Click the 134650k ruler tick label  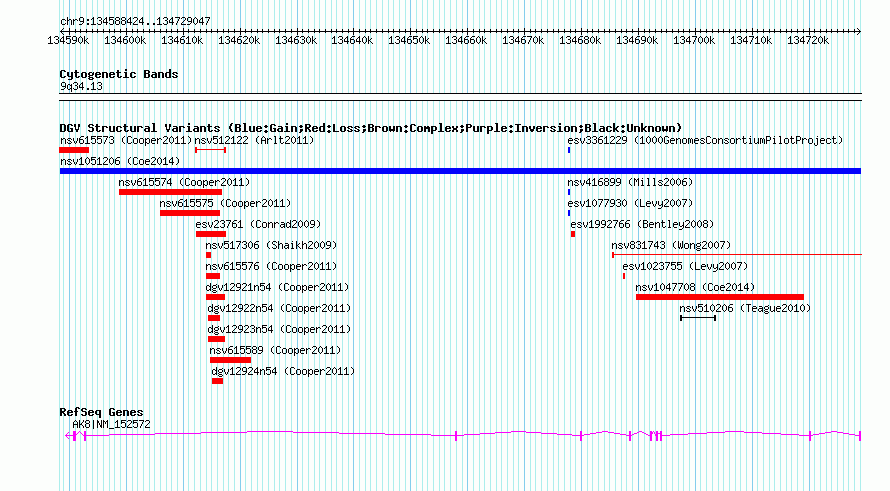pyautogui.click(x=409, y=40)
